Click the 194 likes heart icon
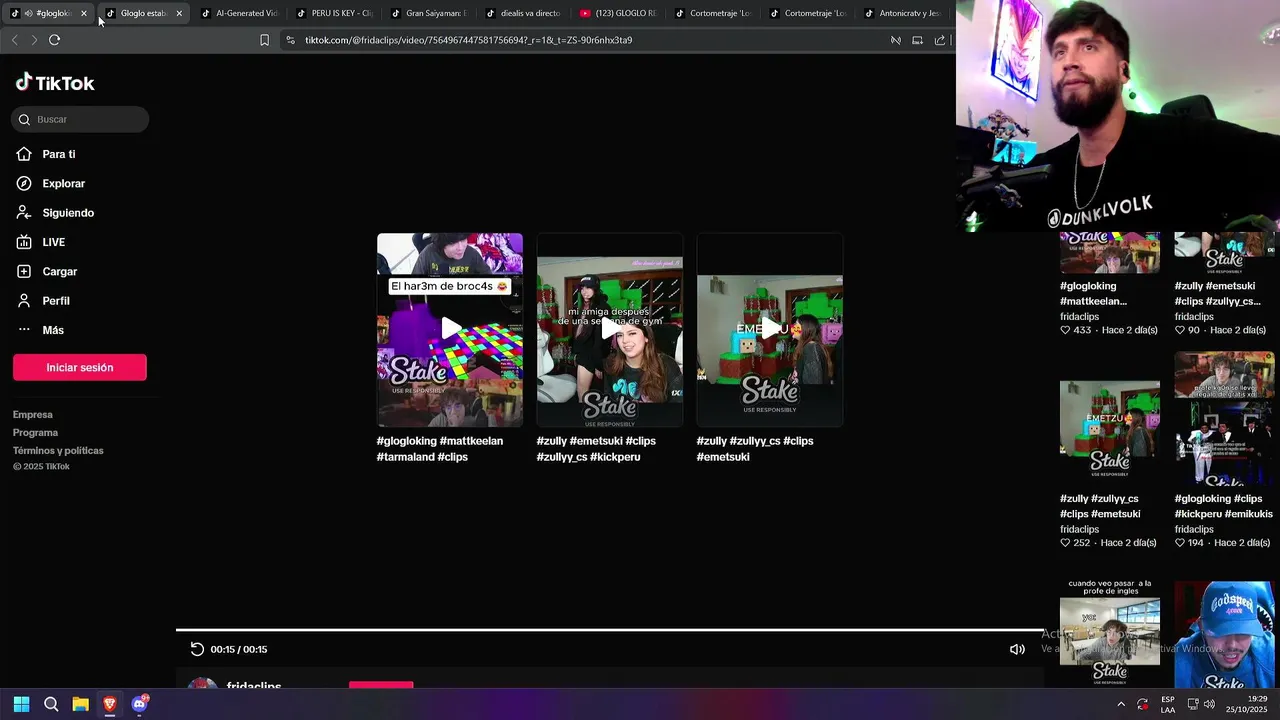Viewport: 1280px width, 720px height. [x=1180, y=543]
